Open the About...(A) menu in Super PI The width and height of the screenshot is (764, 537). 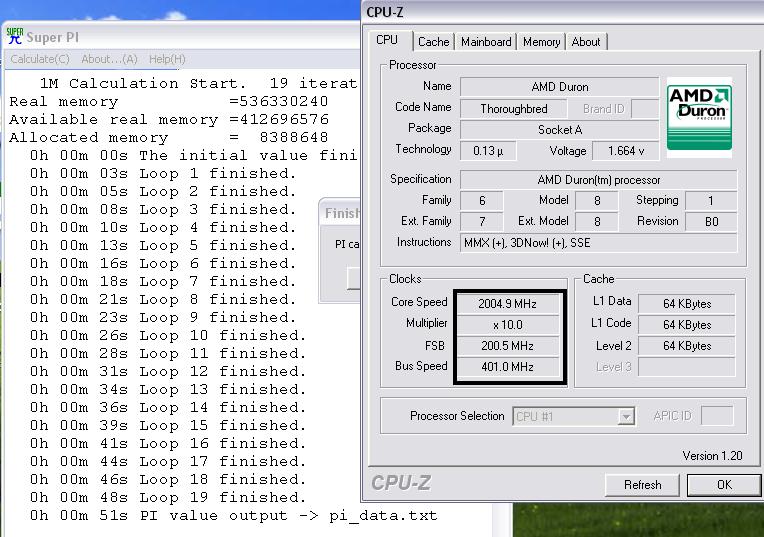point(109,59)
